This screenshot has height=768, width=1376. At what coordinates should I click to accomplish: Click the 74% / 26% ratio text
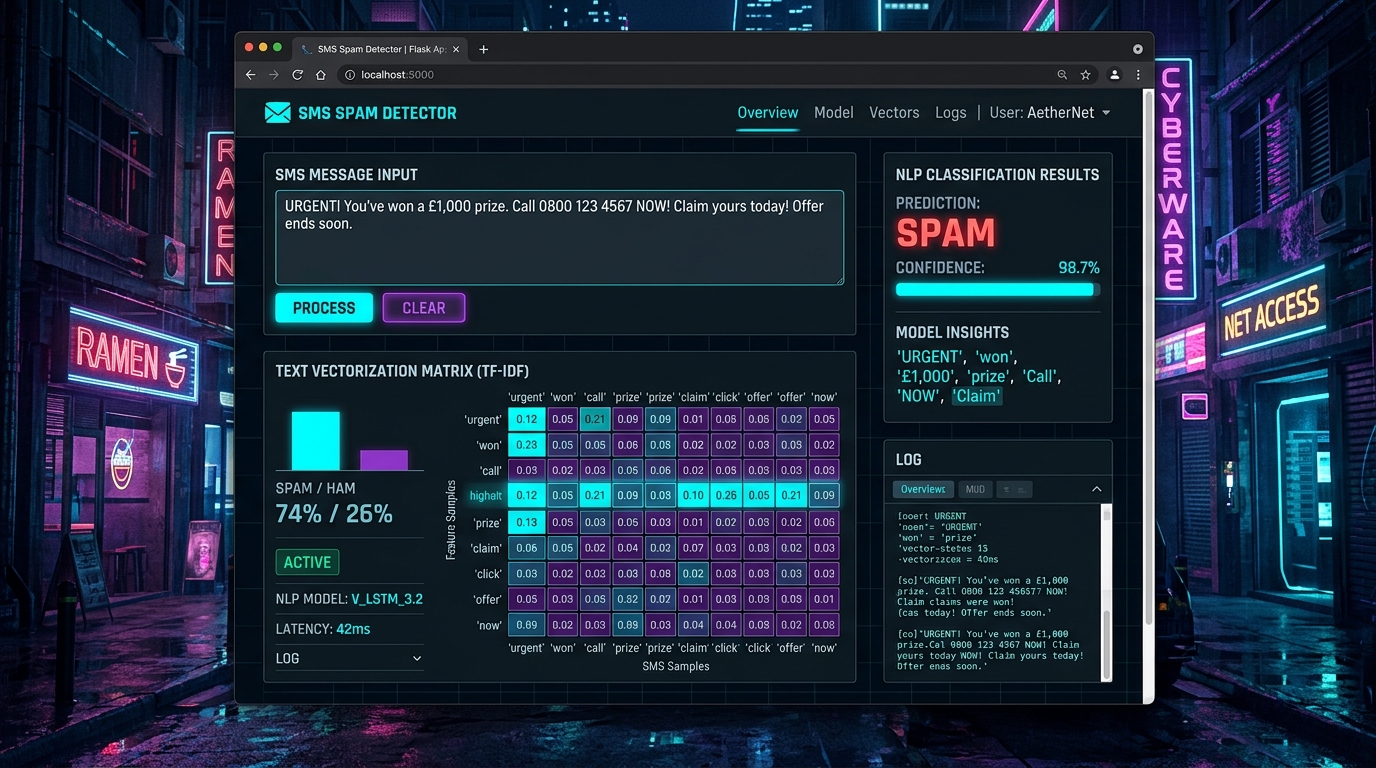tap(334, 514)
